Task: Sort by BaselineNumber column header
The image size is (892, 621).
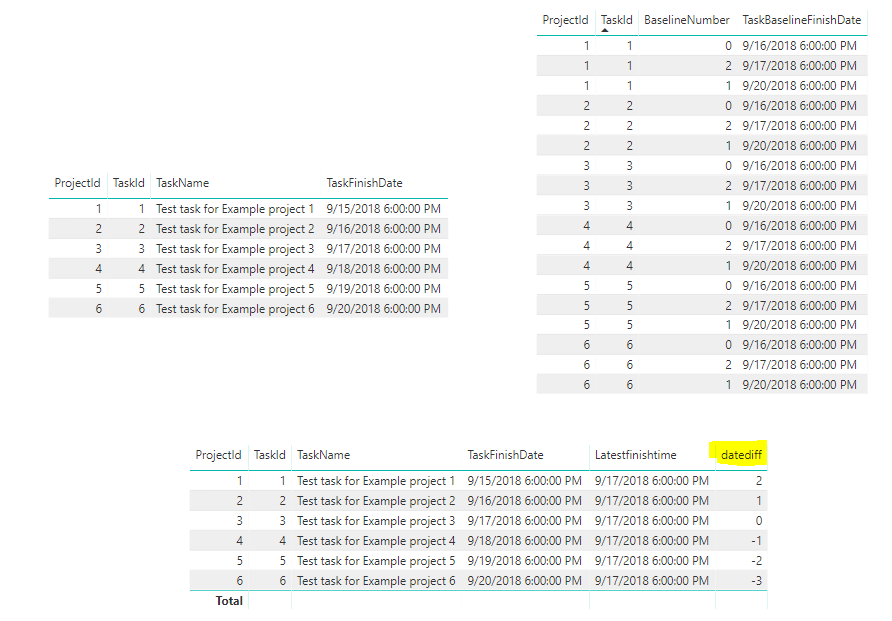Action: click(687, 20)
